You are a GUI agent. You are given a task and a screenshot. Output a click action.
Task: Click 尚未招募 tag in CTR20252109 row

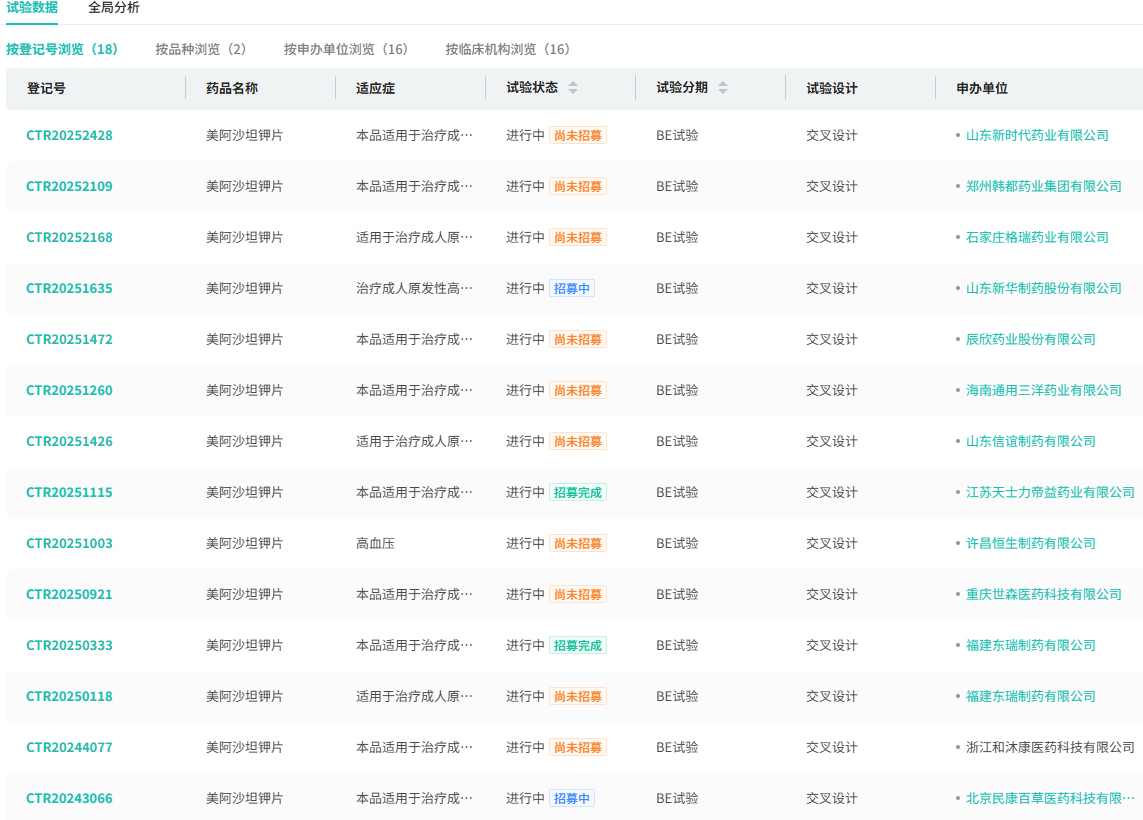578,186
